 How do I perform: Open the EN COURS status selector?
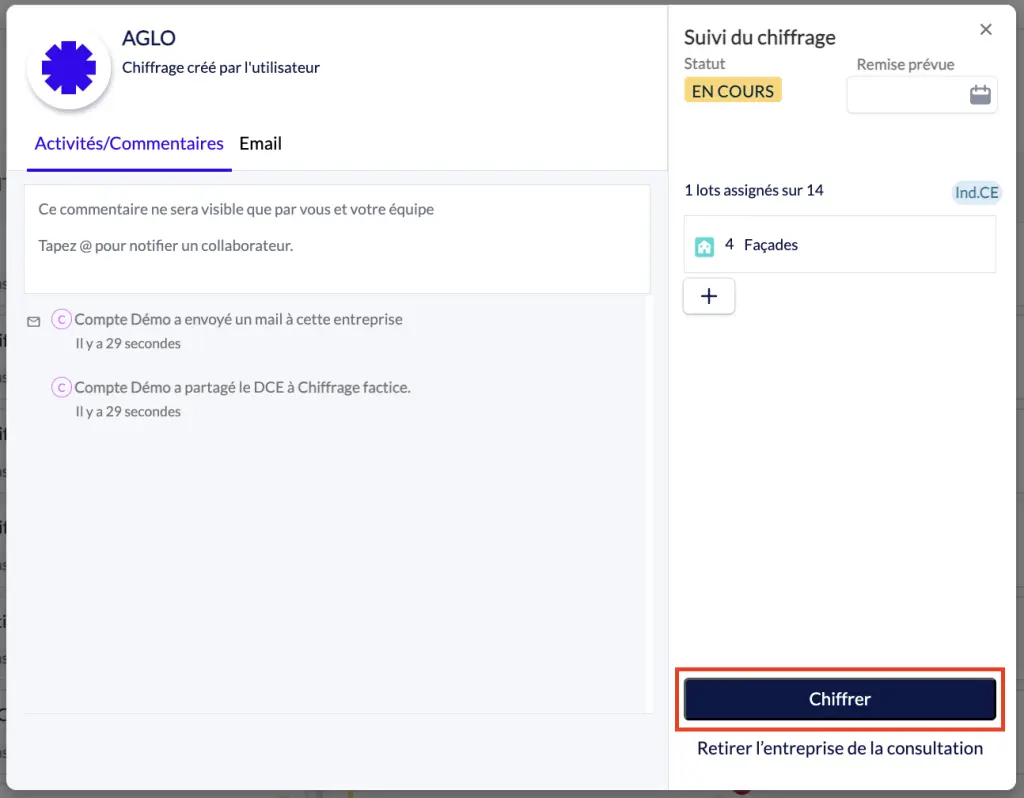click(x=733, y=91)
